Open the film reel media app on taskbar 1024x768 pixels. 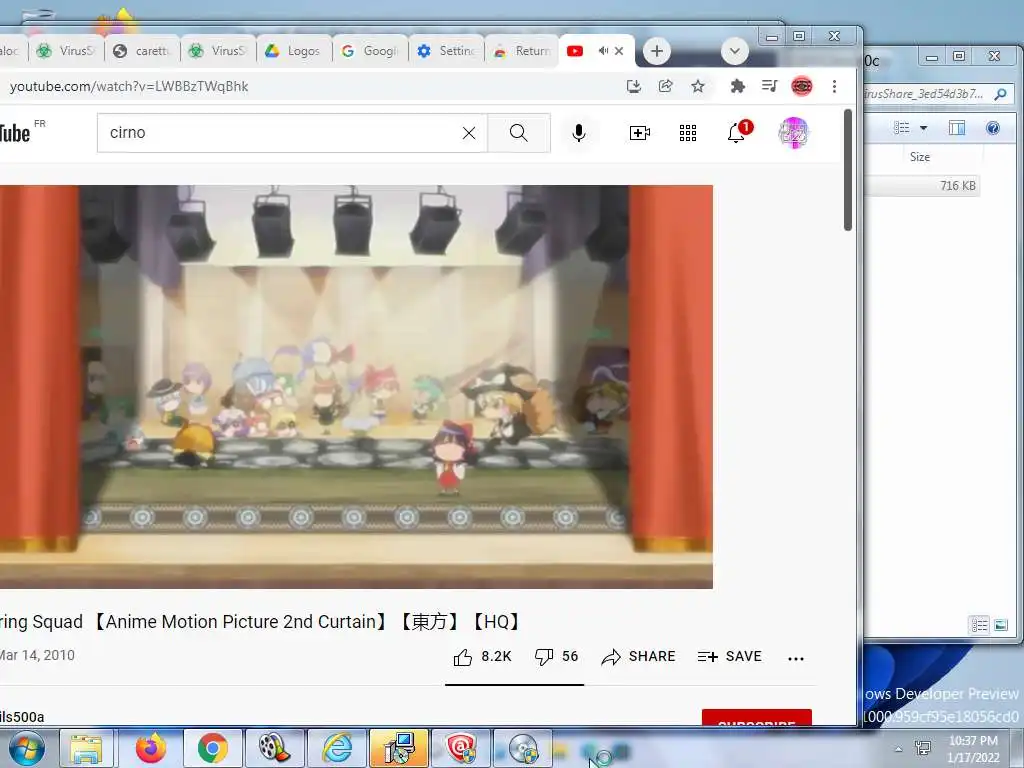tap(274, 748)
